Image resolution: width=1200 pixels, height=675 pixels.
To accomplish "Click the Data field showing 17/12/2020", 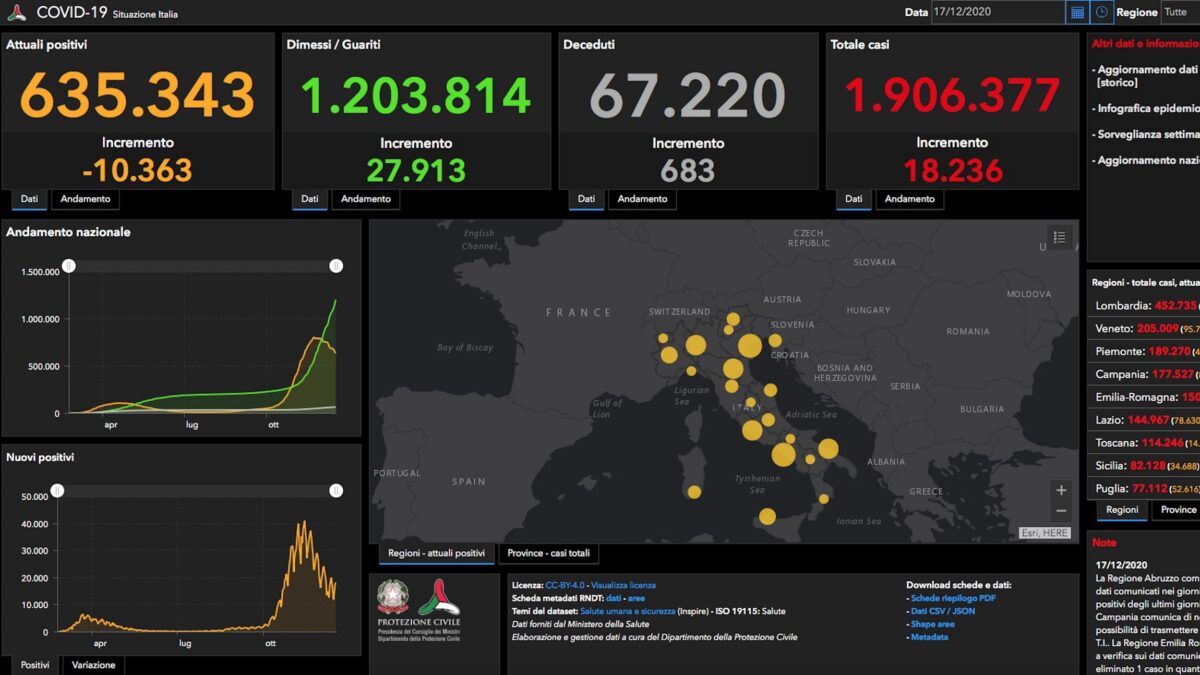I will coord(997,12).
